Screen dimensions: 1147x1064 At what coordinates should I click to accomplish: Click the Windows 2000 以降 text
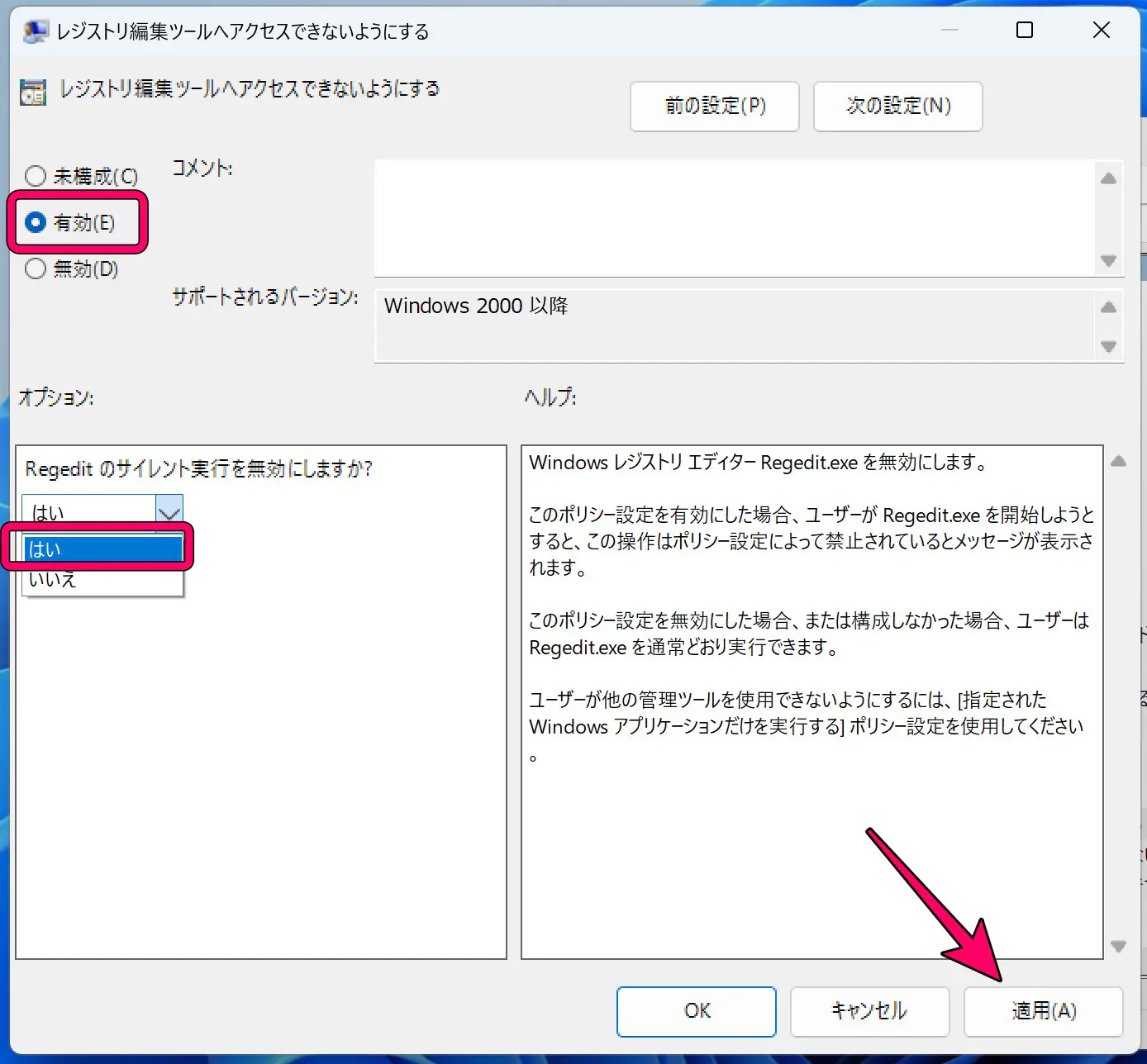[x=476, y=306]
